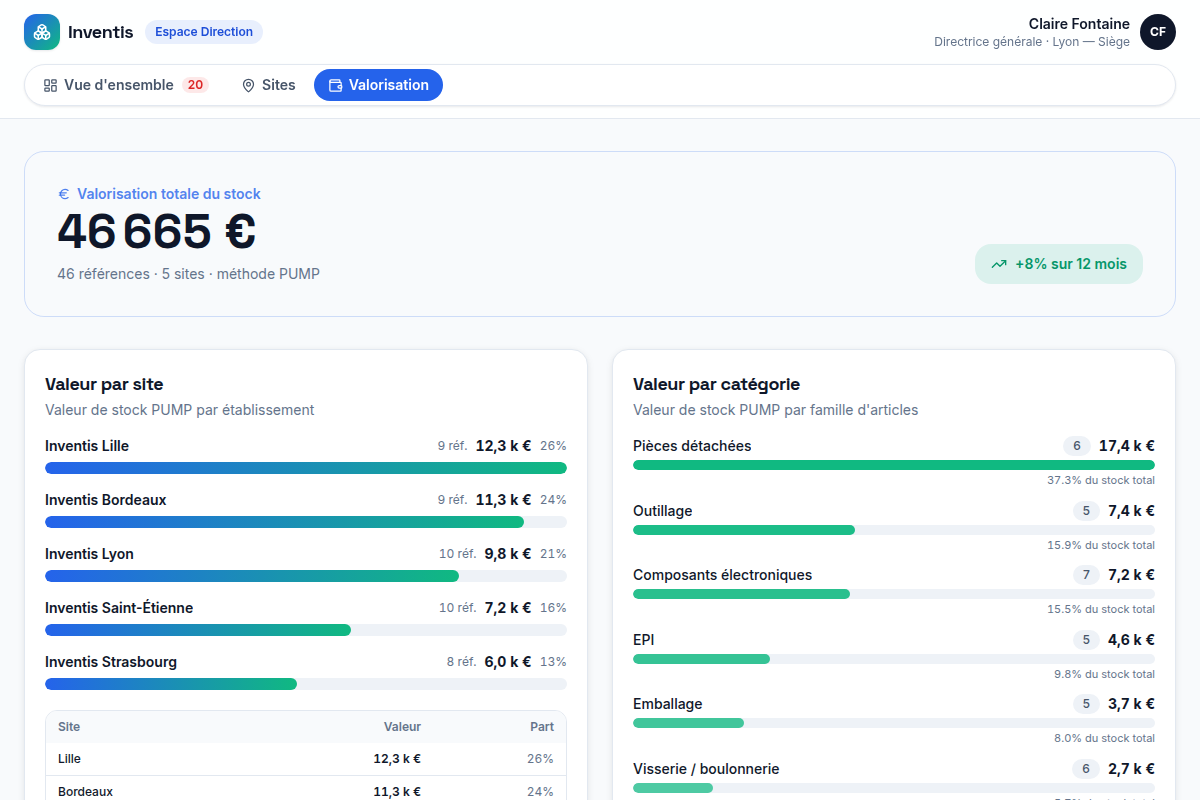Click '15.9% du stock total' text
This screenshot has height=800, width=1200.
click(x=1101, y=546)
